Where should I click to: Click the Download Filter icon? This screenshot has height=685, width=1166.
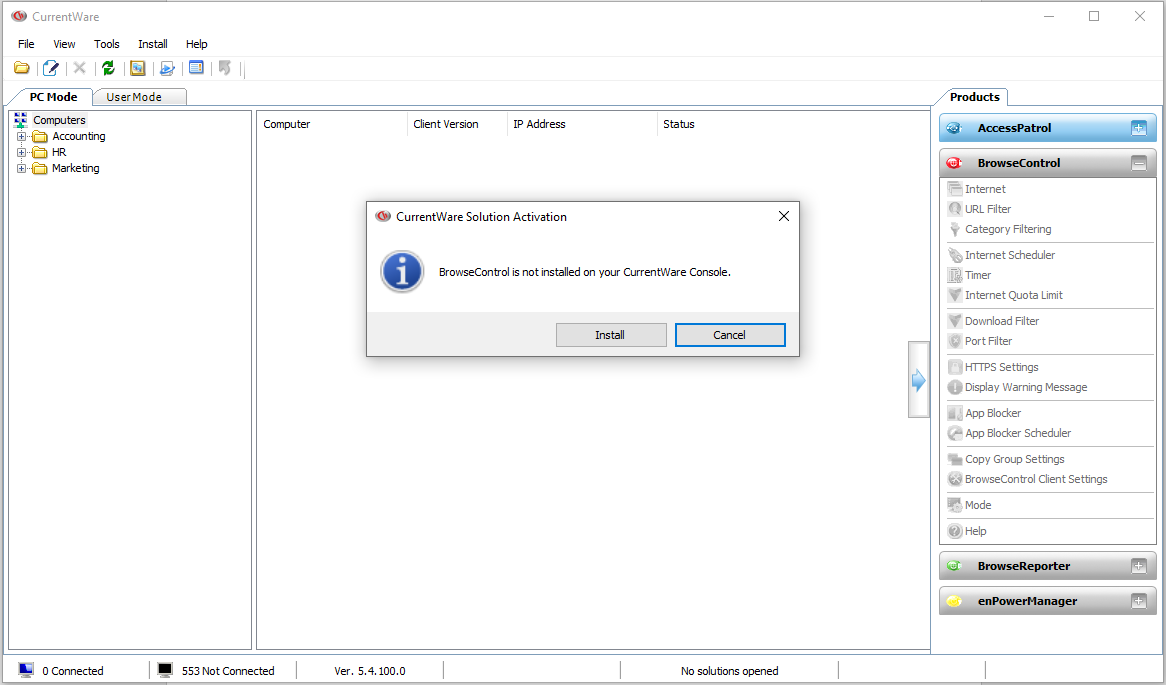[x=955, y=321]
